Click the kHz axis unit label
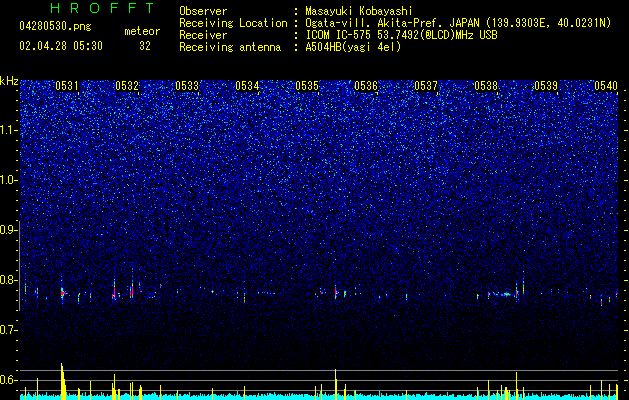629x400 pixels. pos(9,81)
